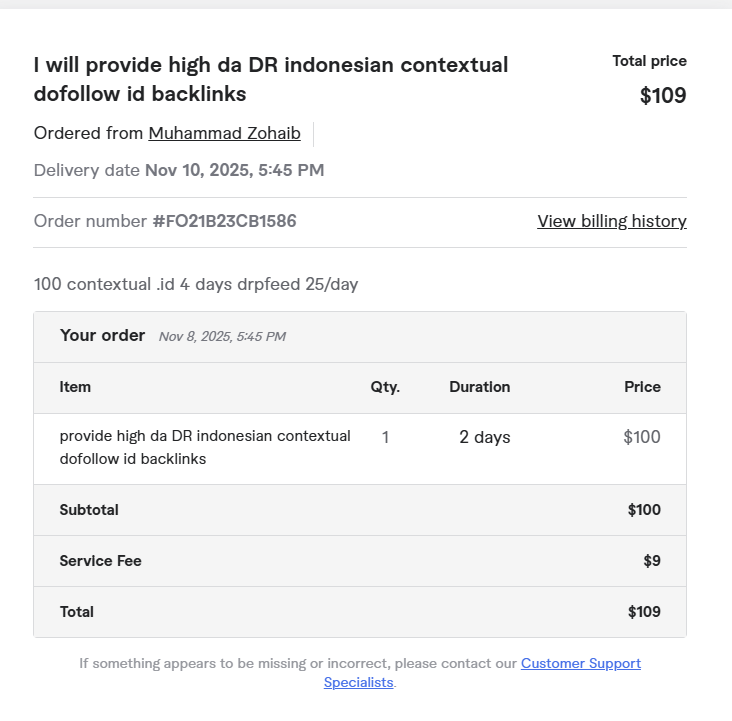Select the $109 amount in the Total row
The width and height of the screenshot is (732, 721).
click(644, 612)
